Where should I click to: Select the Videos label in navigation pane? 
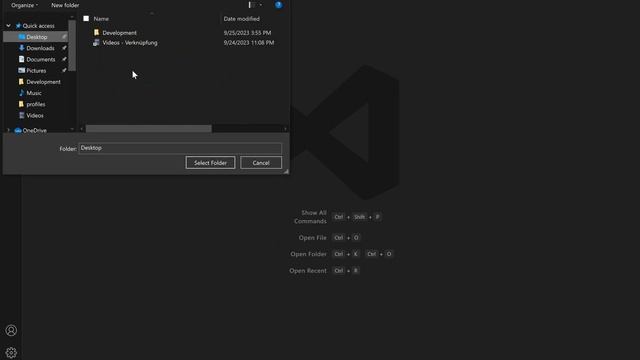[x=35, y=116]
